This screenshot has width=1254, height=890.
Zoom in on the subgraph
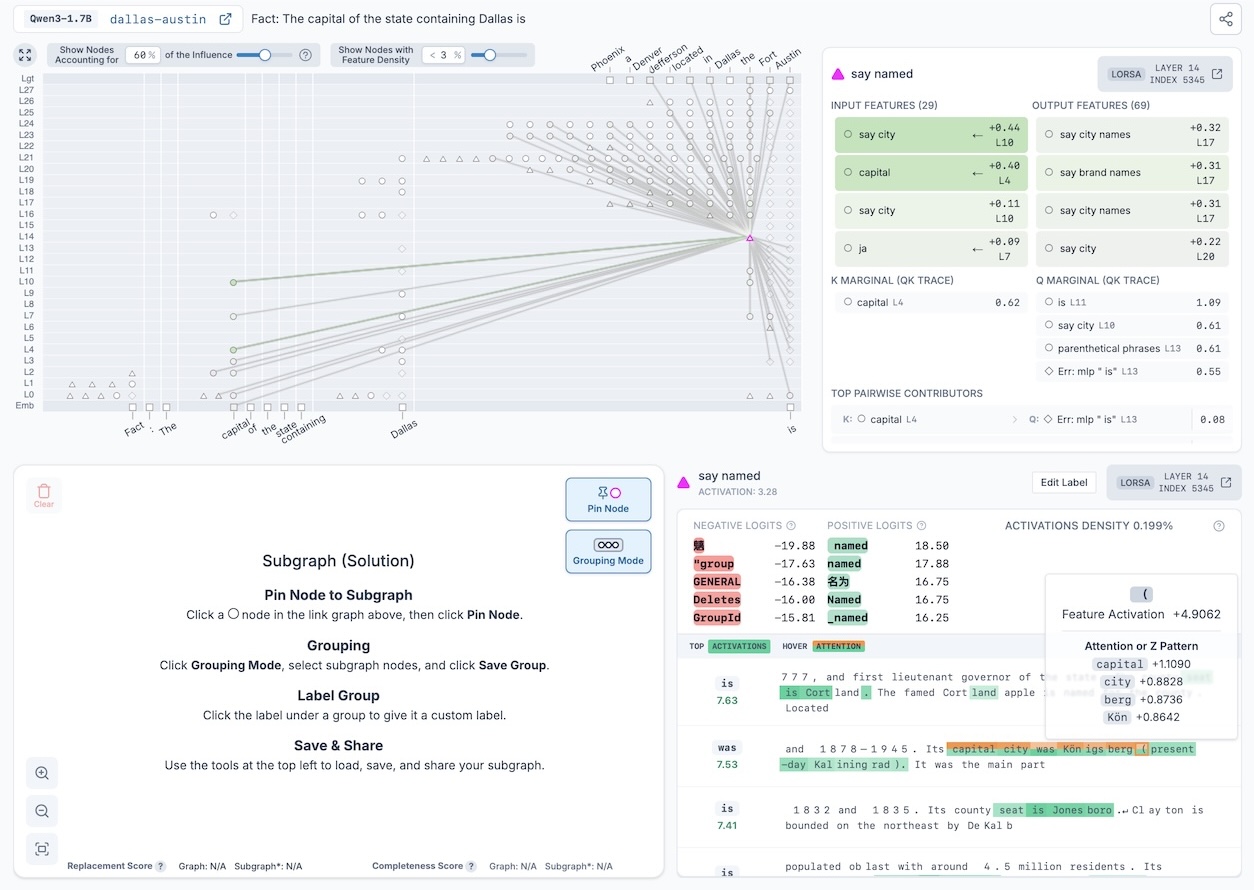[x=42, y=773]
